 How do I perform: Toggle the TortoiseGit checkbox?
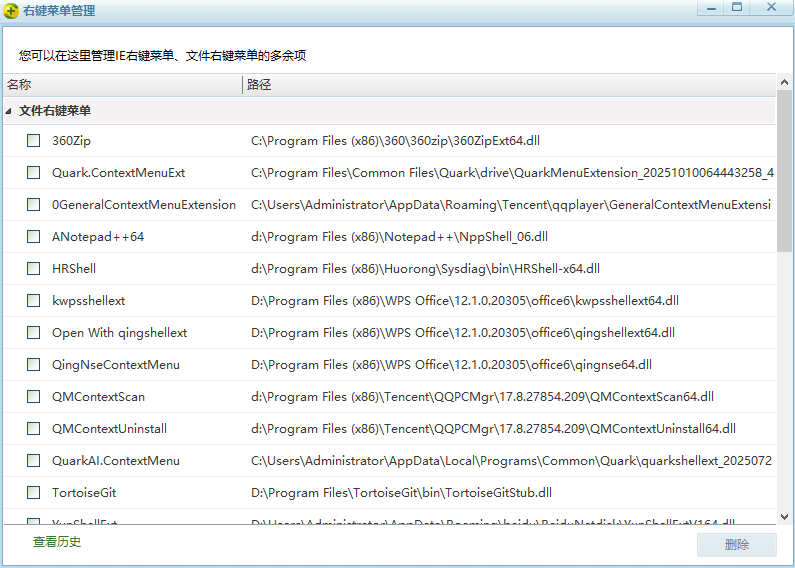point(33,492)
